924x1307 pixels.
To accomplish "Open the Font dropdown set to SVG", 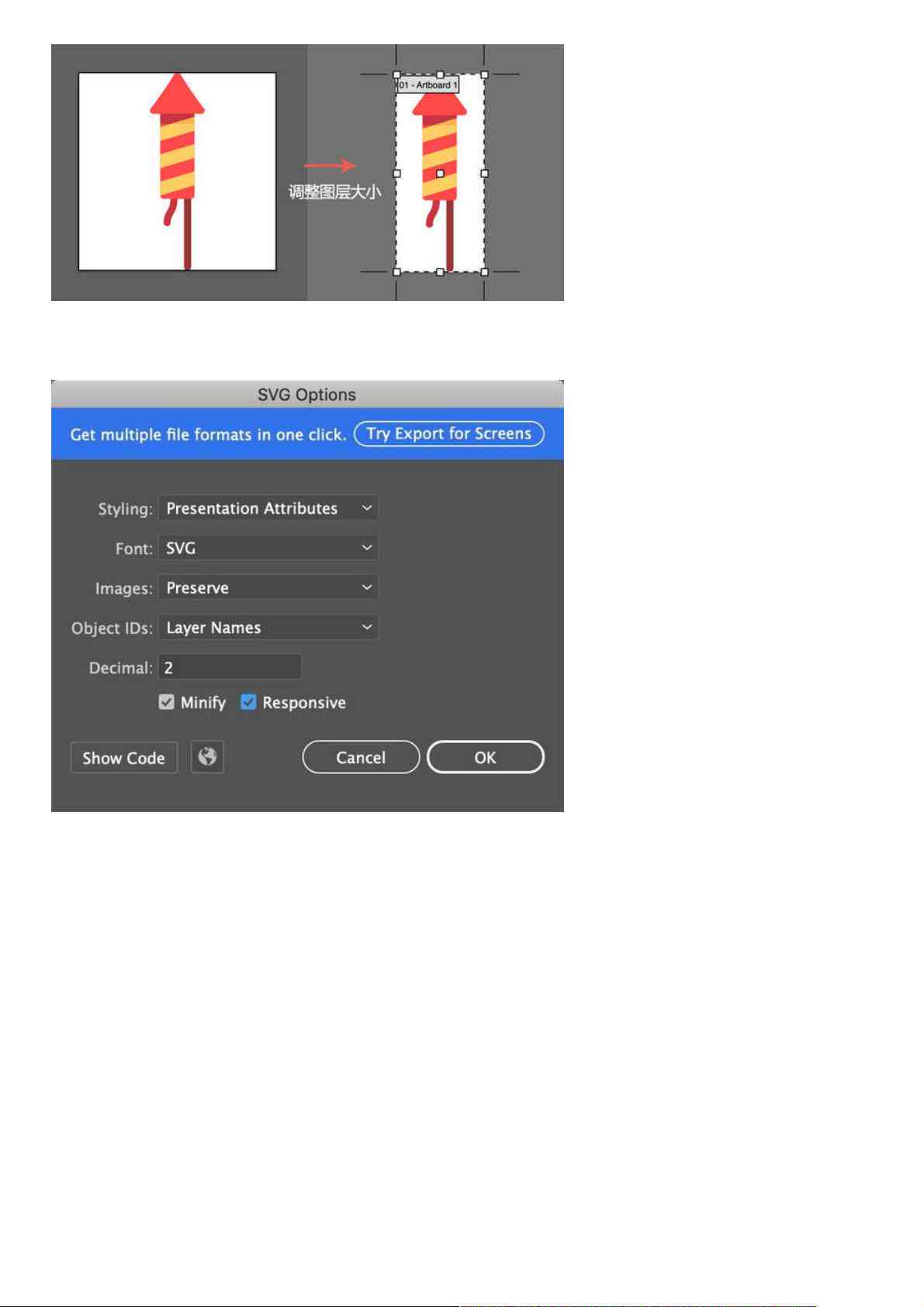I will pyautogui.click(x=268, y=548).
